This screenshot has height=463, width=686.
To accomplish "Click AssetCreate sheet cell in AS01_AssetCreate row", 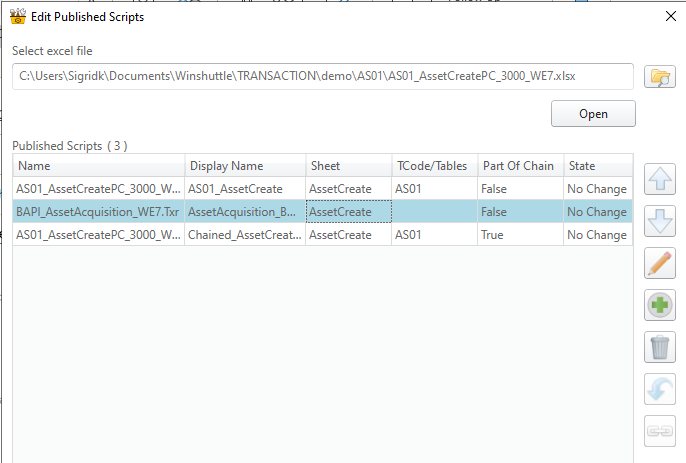I will (x=349, y=189).
